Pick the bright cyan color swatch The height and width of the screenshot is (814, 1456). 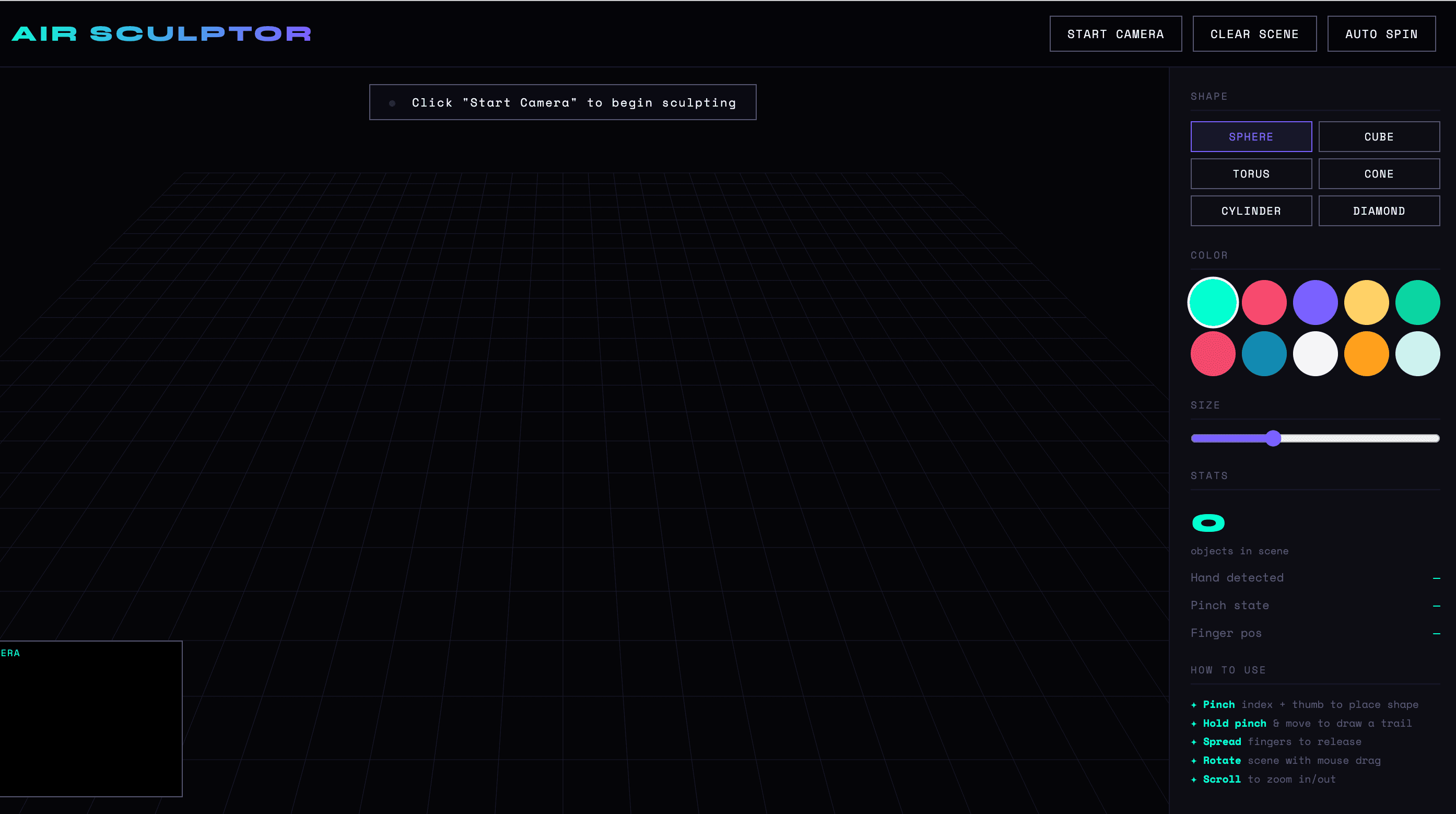coord(1213,303)
